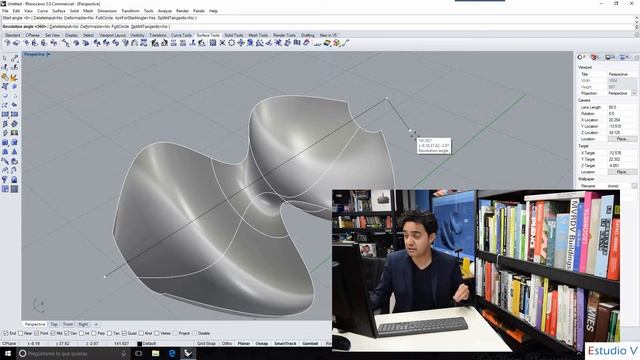Click FullCircle option in Revolution angle prompt
This screenshot has height=360, width=640.
tap(120, 27)
